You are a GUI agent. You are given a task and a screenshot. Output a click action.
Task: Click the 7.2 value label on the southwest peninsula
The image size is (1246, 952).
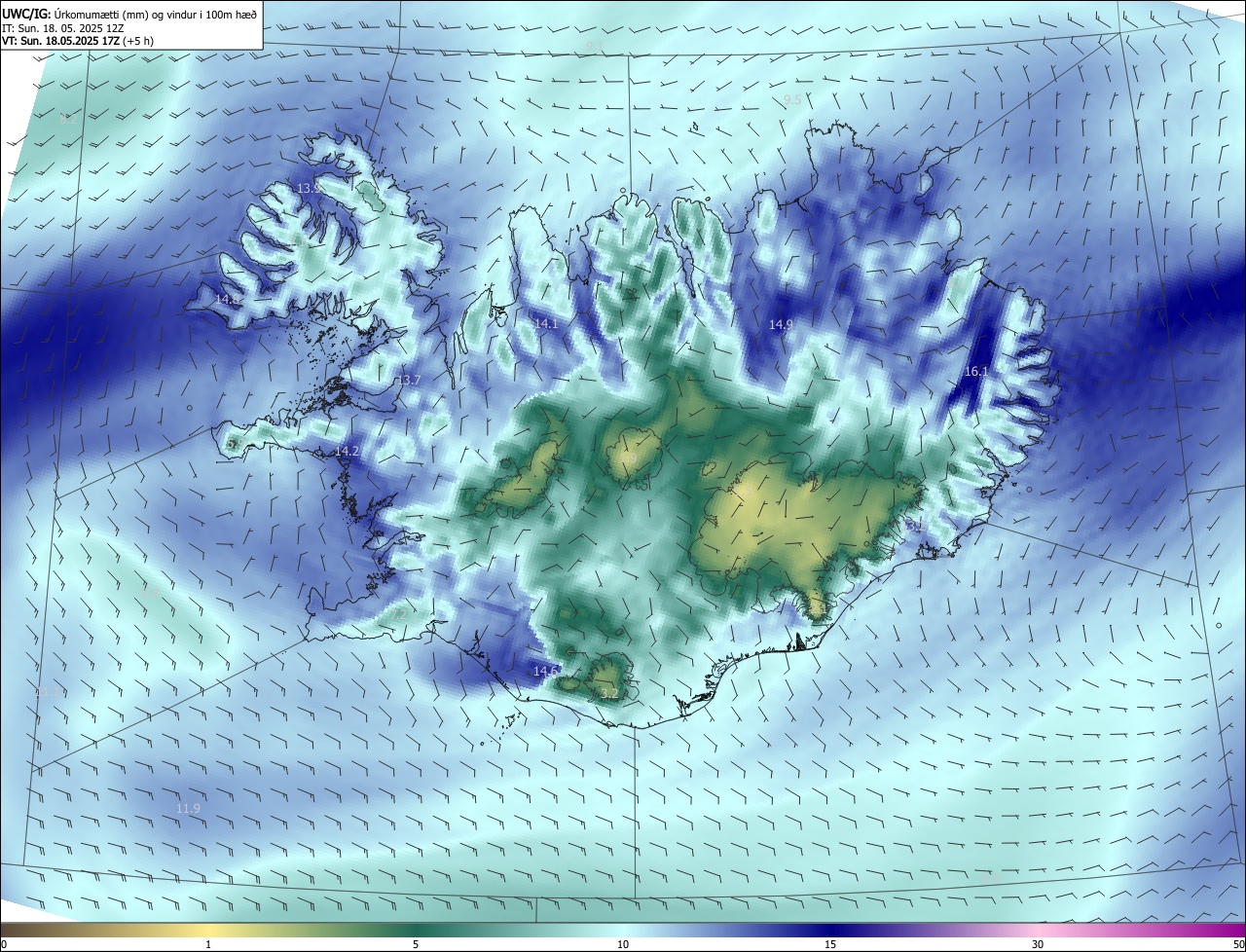tap(398, 615)
